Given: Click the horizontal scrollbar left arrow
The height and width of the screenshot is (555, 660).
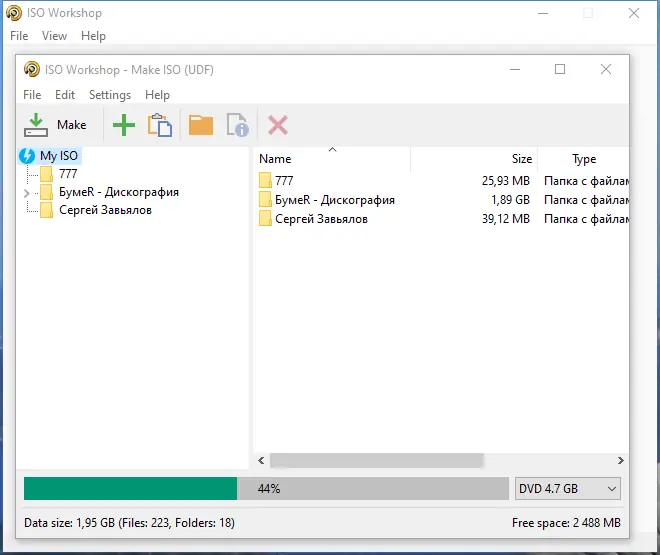Looking at the screenshot, I should pos(261,460).
